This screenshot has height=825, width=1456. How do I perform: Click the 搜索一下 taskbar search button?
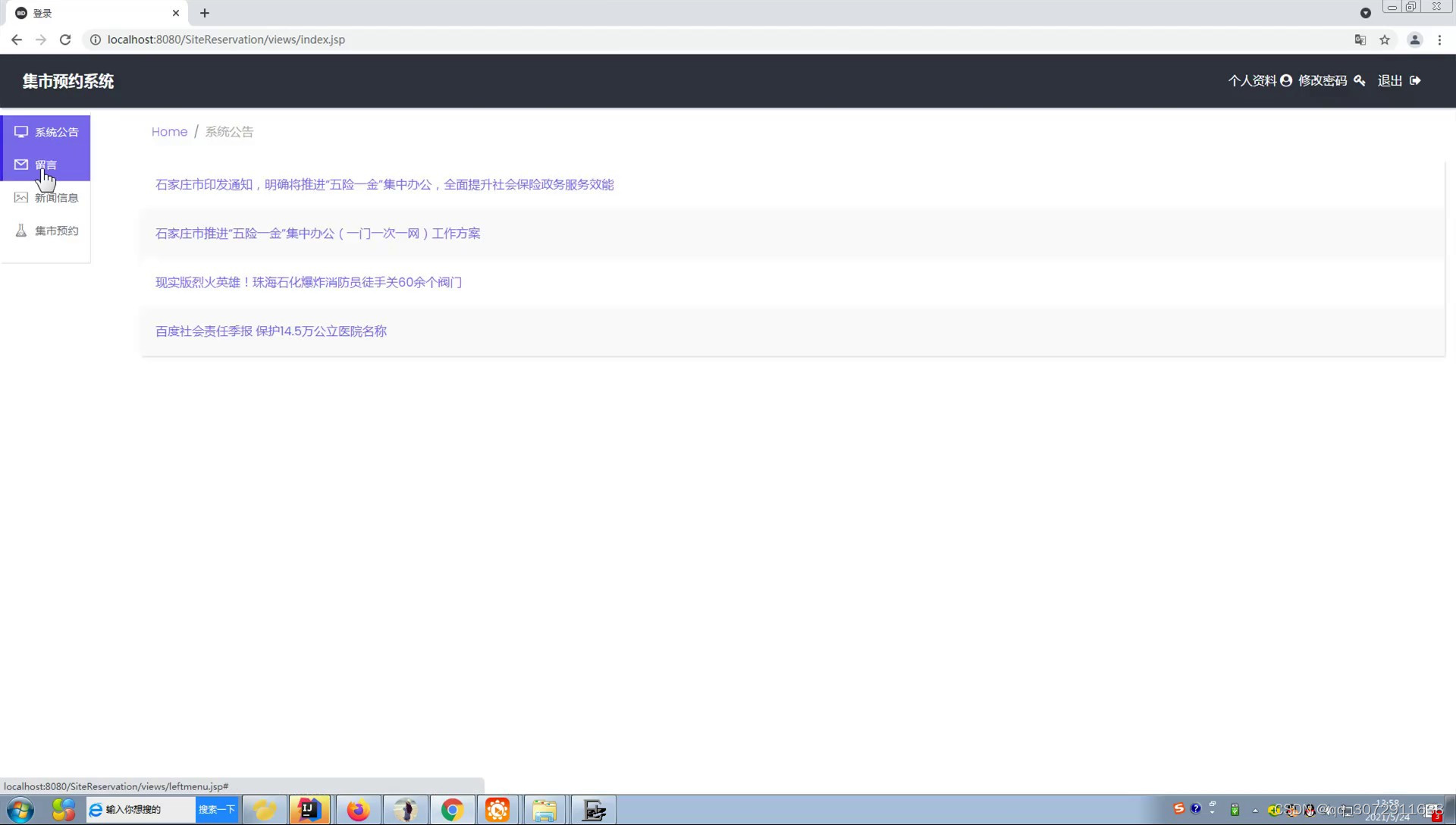tap(217, 810)
